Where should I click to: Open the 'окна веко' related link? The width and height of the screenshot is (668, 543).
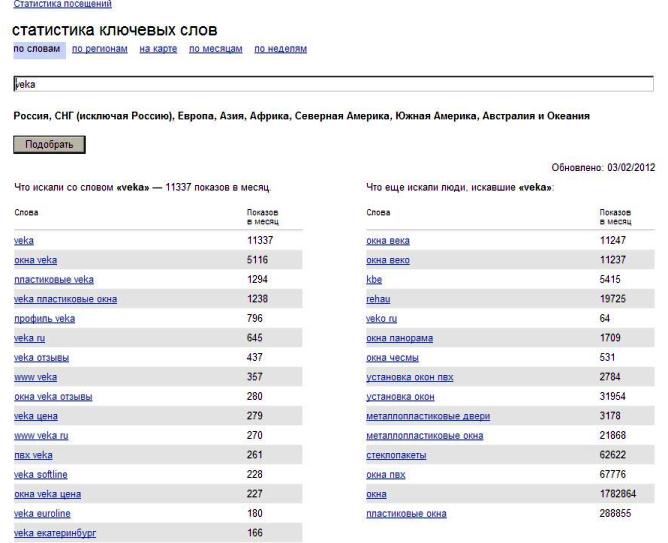coord(388,260)
